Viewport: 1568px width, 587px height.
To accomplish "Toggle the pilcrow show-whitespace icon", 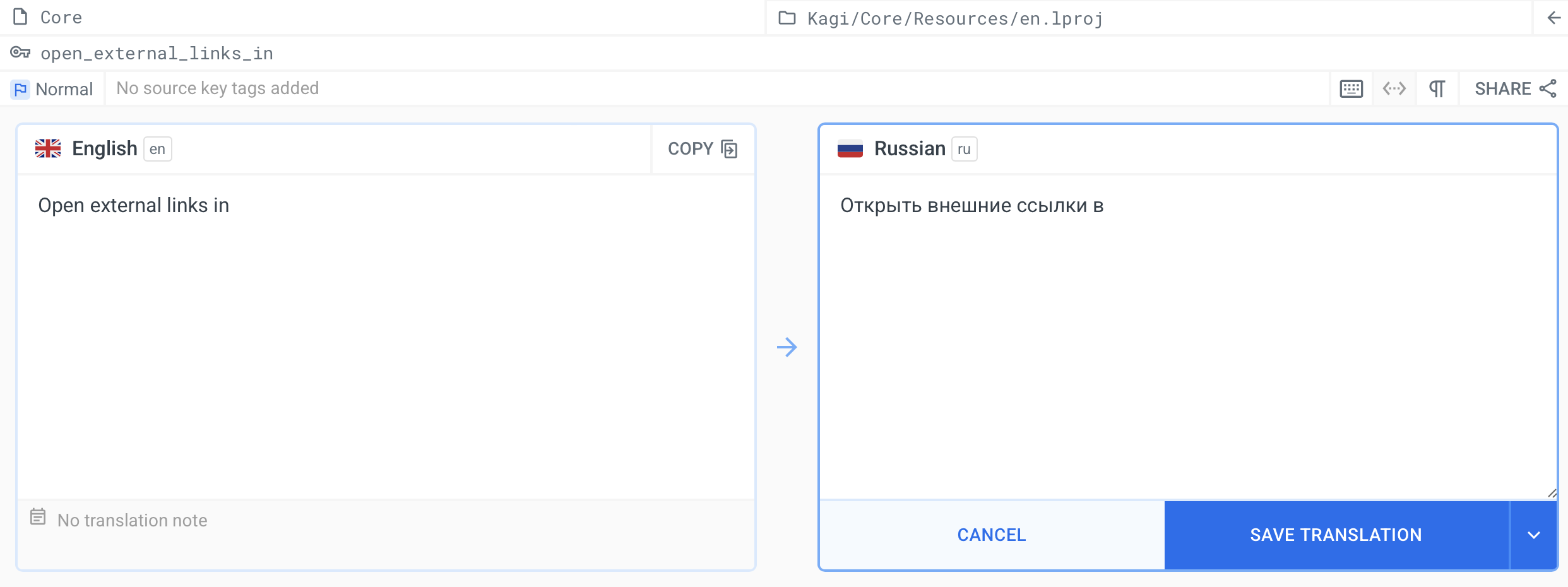I will pos(1437,89).
